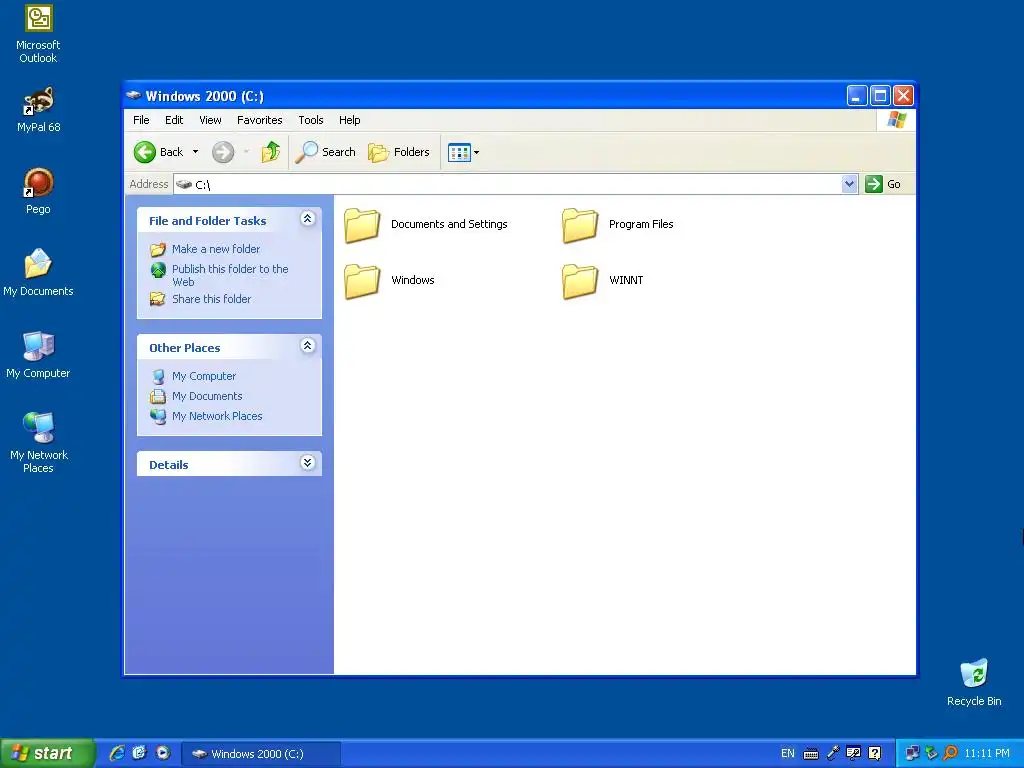Select the My Documents desktop icon

point(38,272)
